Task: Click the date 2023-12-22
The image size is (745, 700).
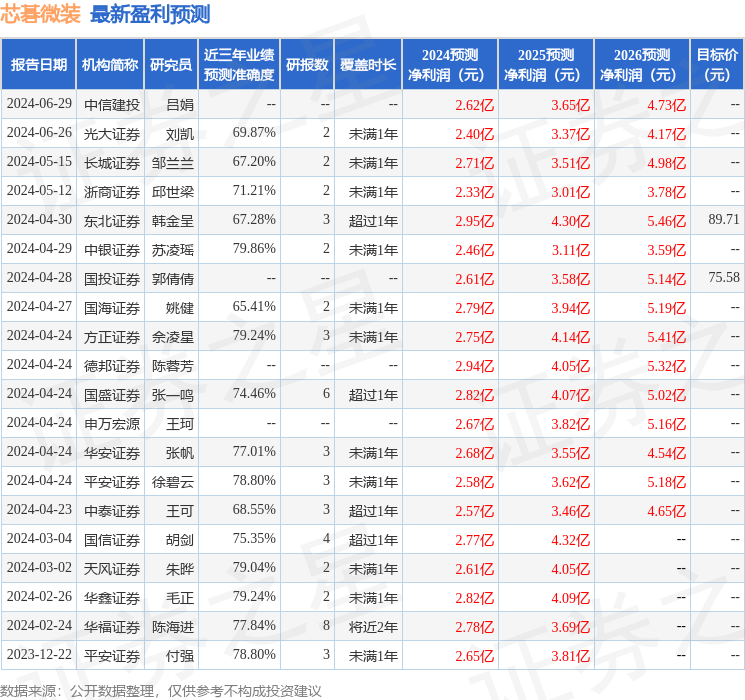Action: click(39, 654)
